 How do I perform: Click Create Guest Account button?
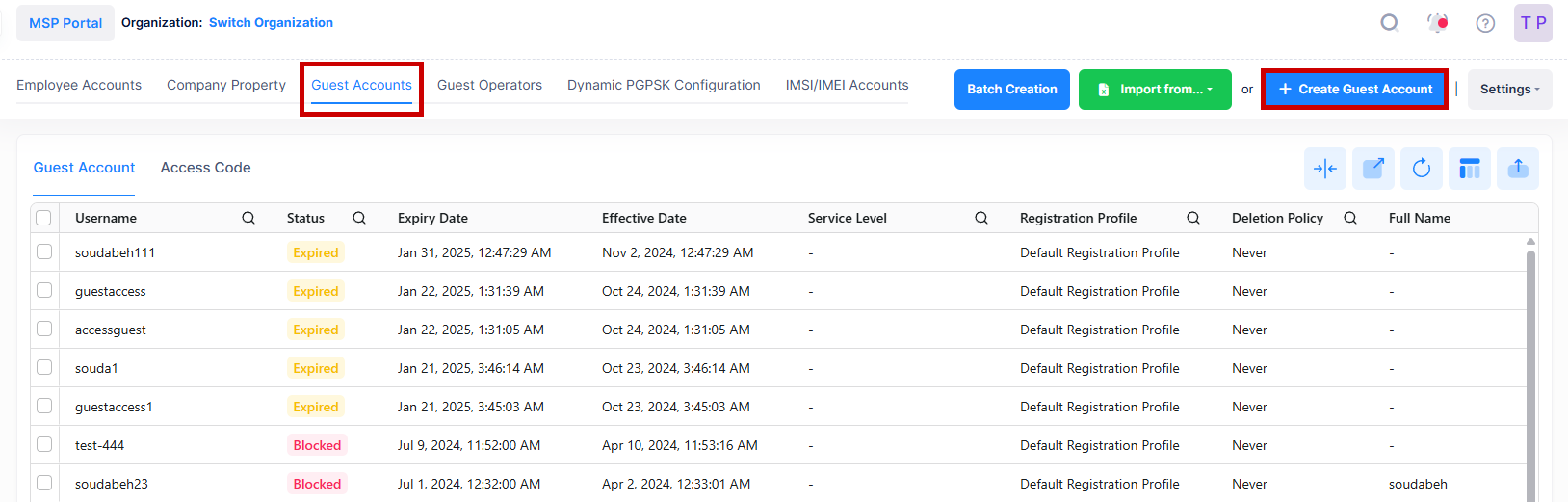[1354, 90]
